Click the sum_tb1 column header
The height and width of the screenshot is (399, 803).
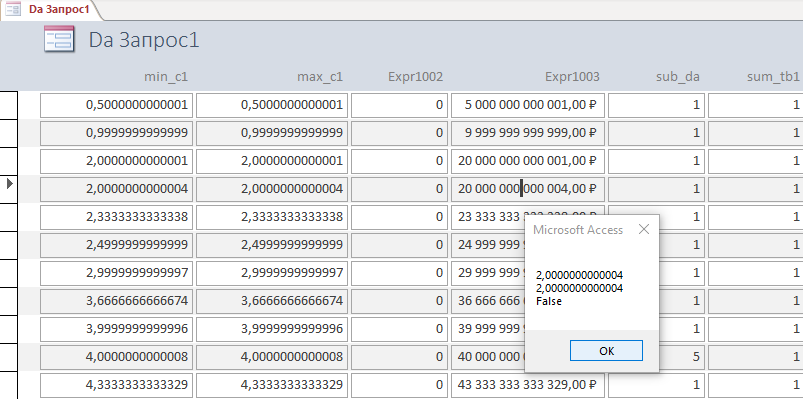pos(773,77)
